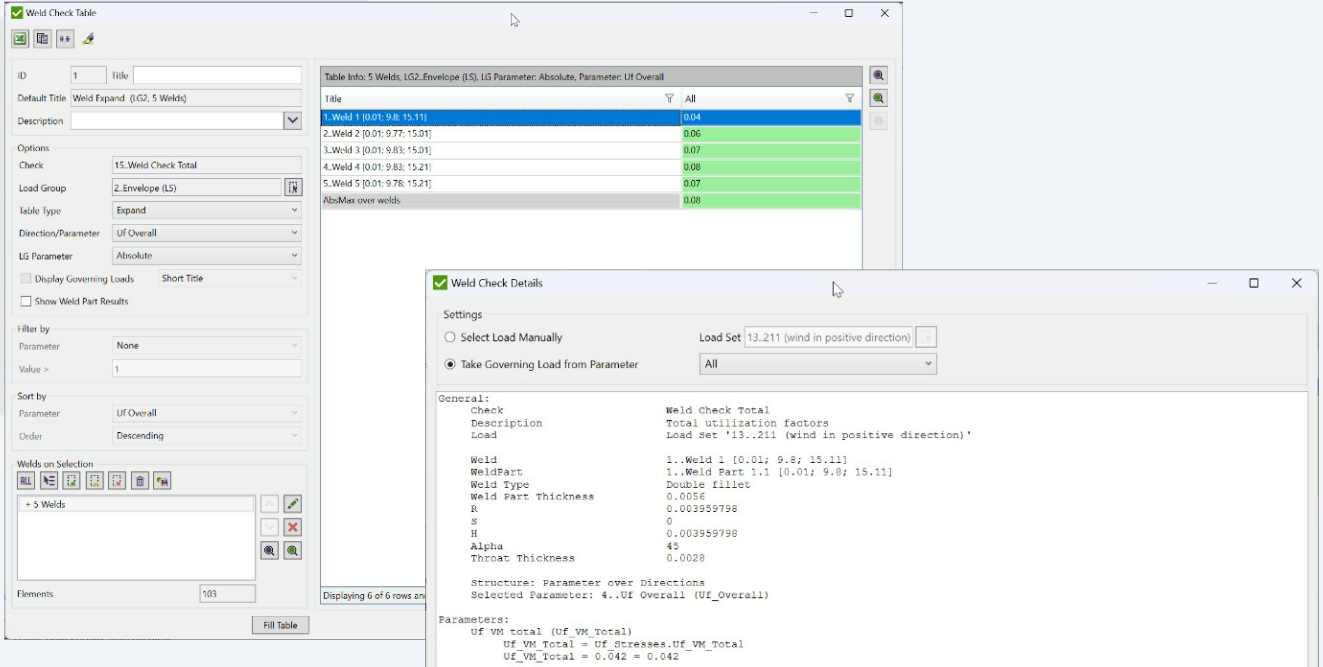Click the green magnifier beside results table
Screen dimensions: 1323x667
[x=879, y=98]
